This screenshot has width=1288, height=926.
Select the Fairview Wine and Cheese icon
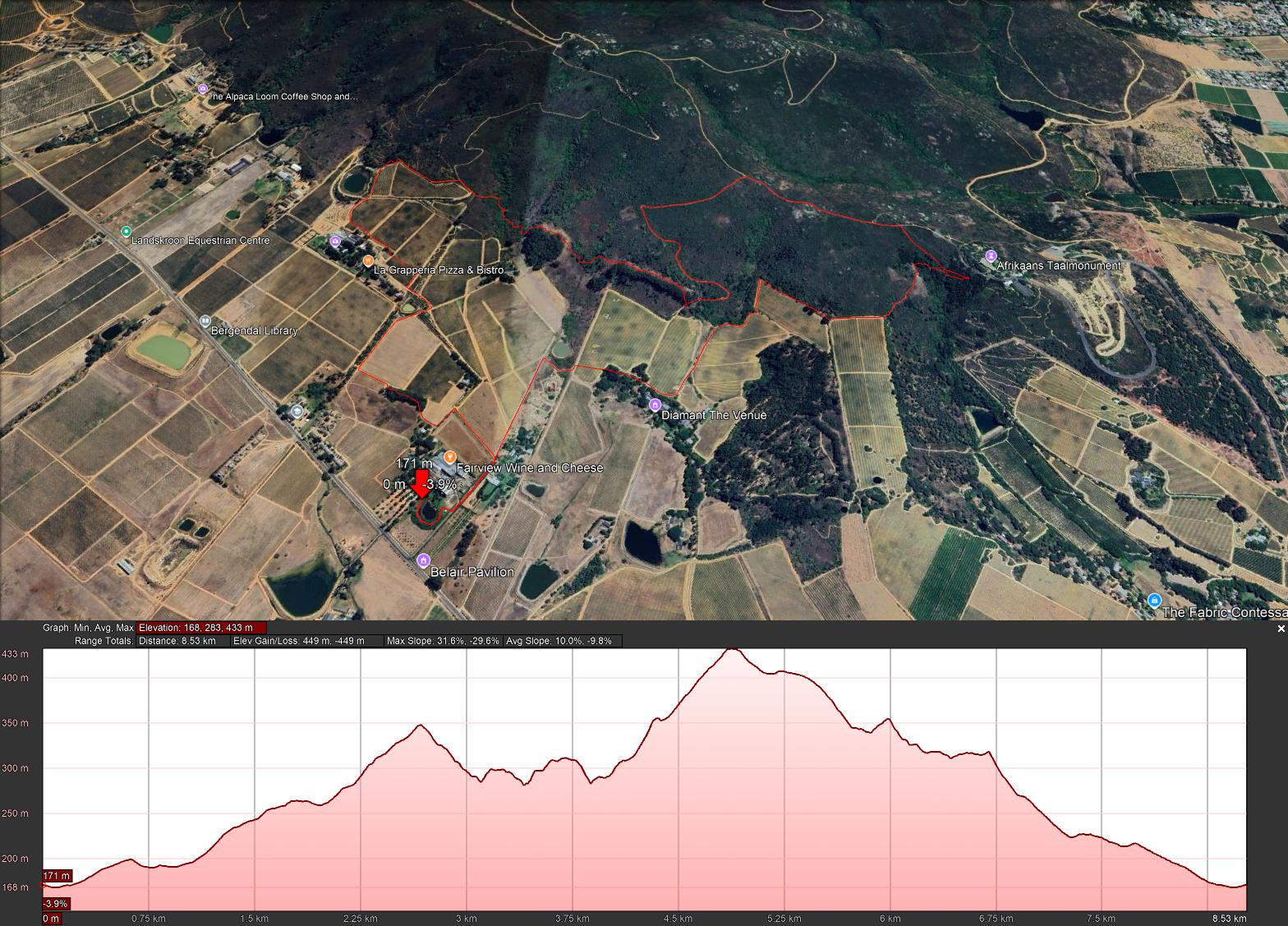pos(449,457)
